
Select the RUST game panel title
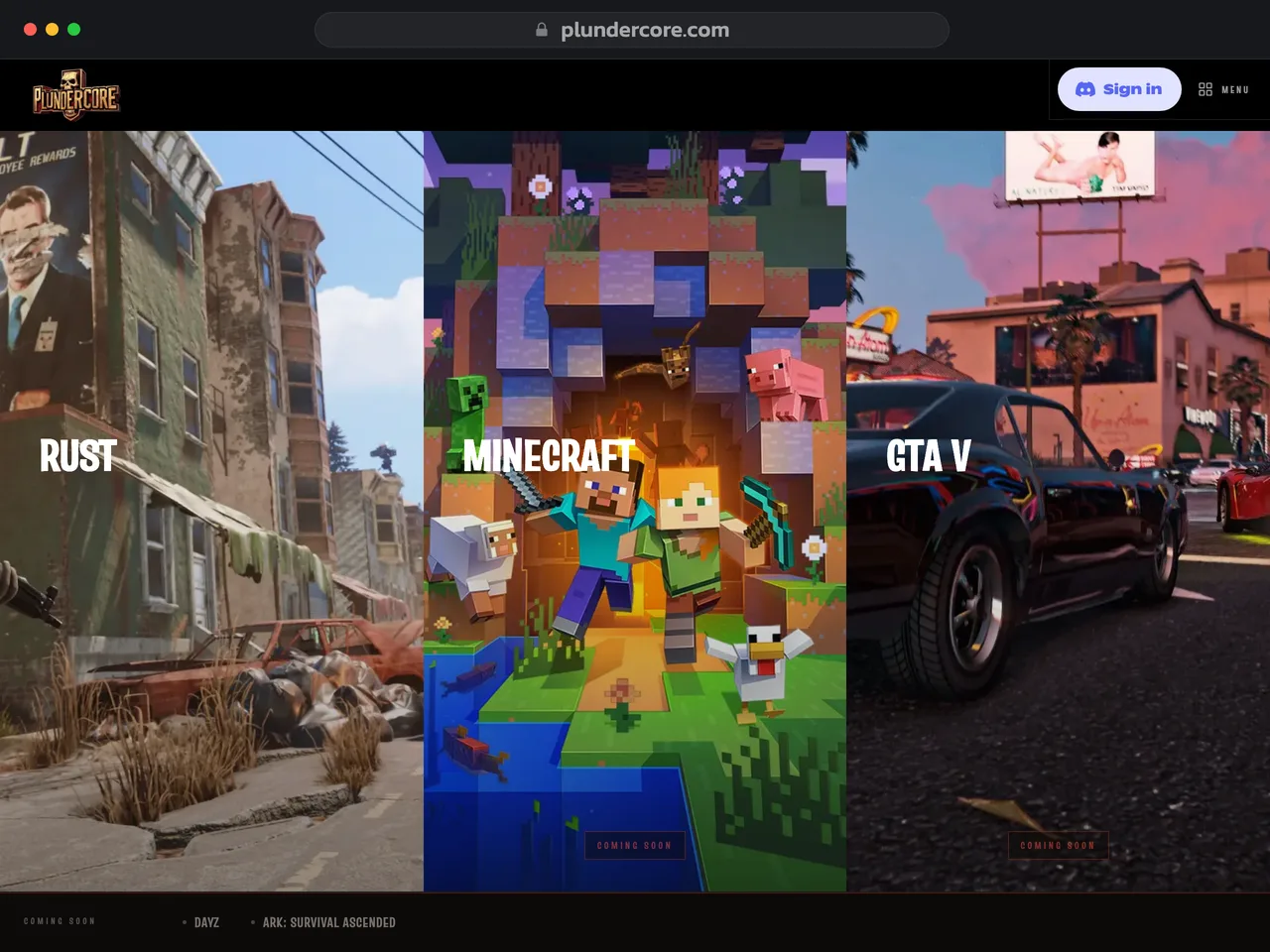[78, 456]
